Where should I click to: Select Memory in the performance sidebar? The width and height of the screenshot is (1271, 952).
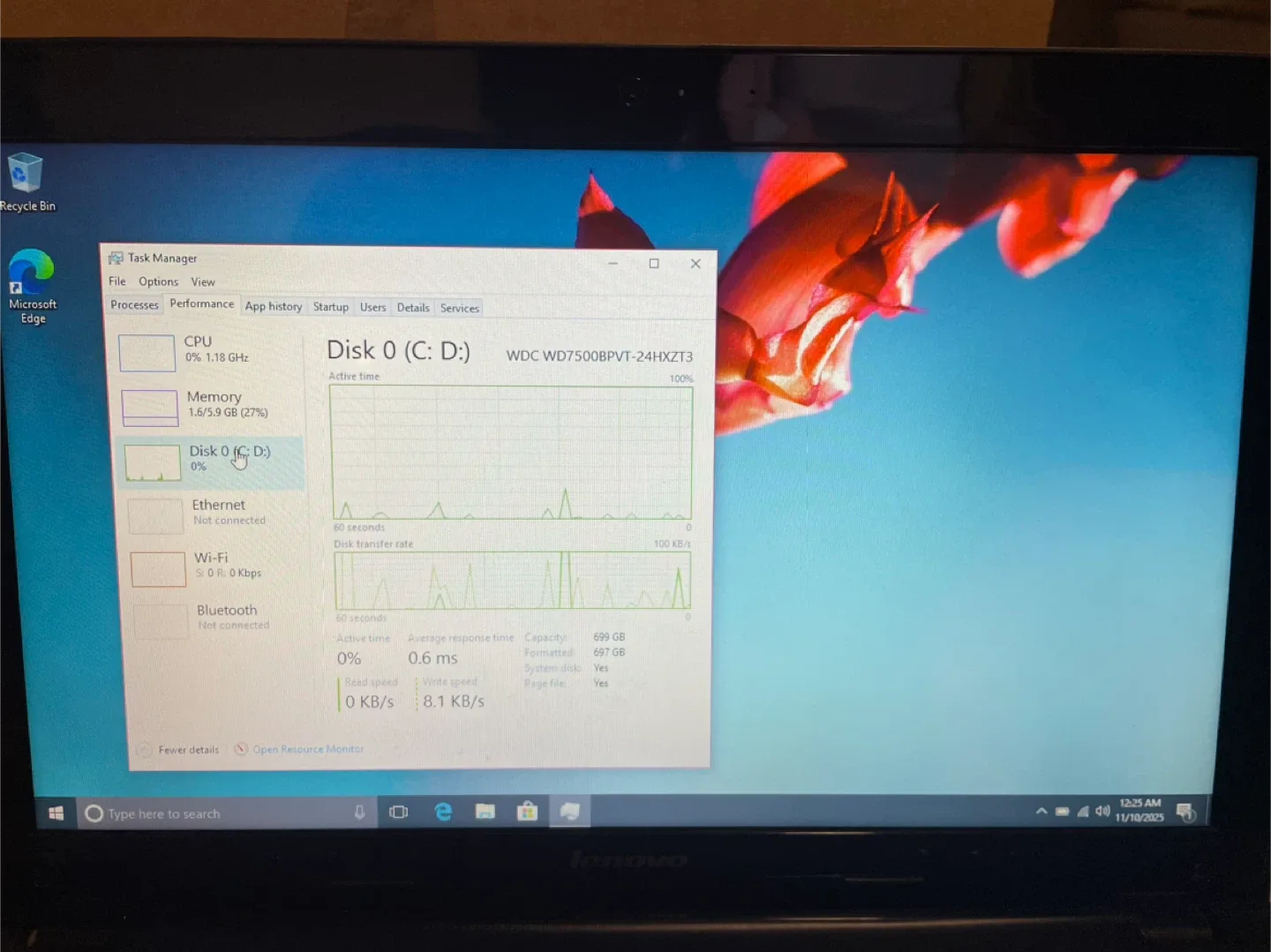212,404
